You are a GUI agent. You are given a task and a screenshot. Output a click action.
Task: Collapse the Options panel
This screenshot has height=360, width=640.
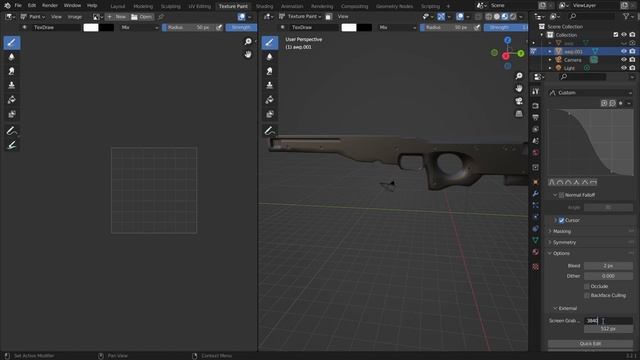click(561, 253)
